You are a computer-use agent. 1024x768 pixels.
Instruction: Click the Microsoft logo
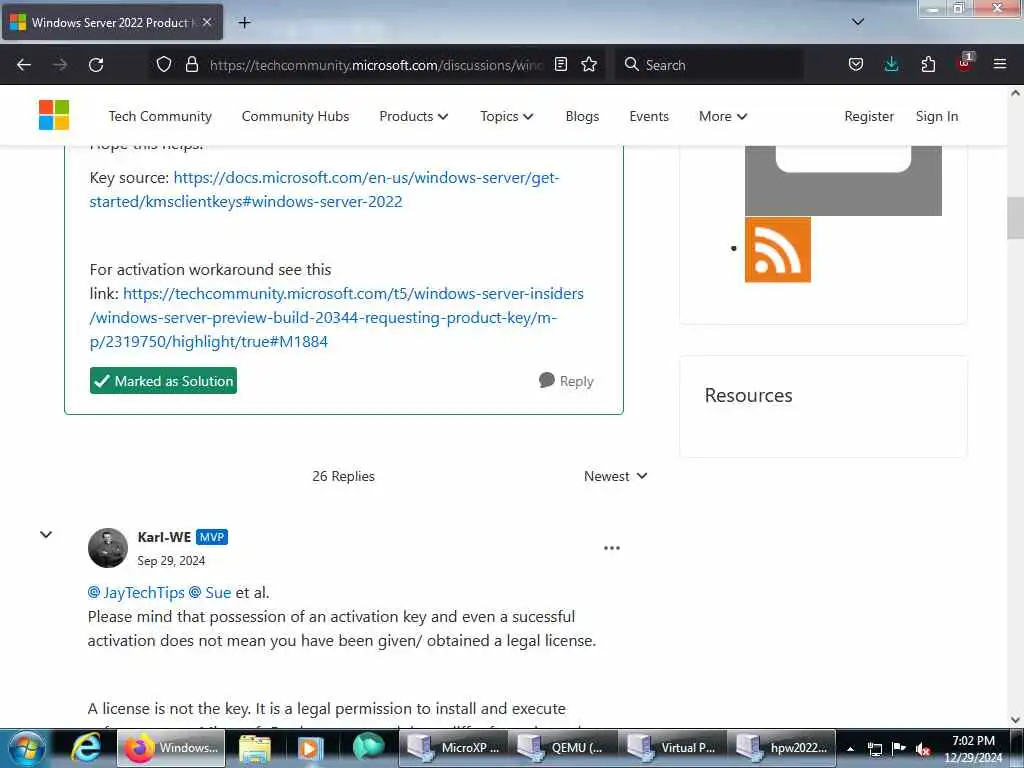[x=54, y=115]
